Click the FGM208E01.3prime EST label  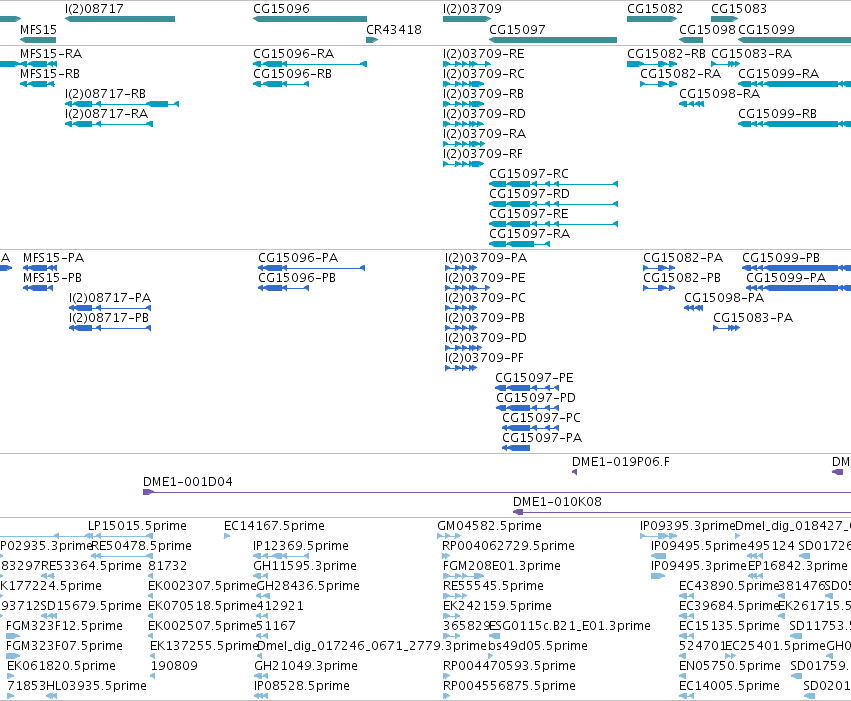coord(501,566)
